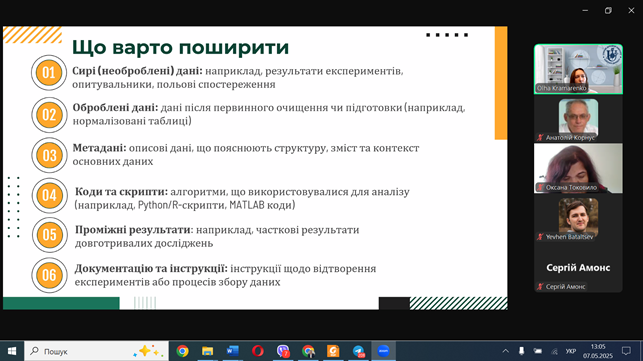
Task: Switch the УКР keyboard language
Action: (x=570, y=351)
